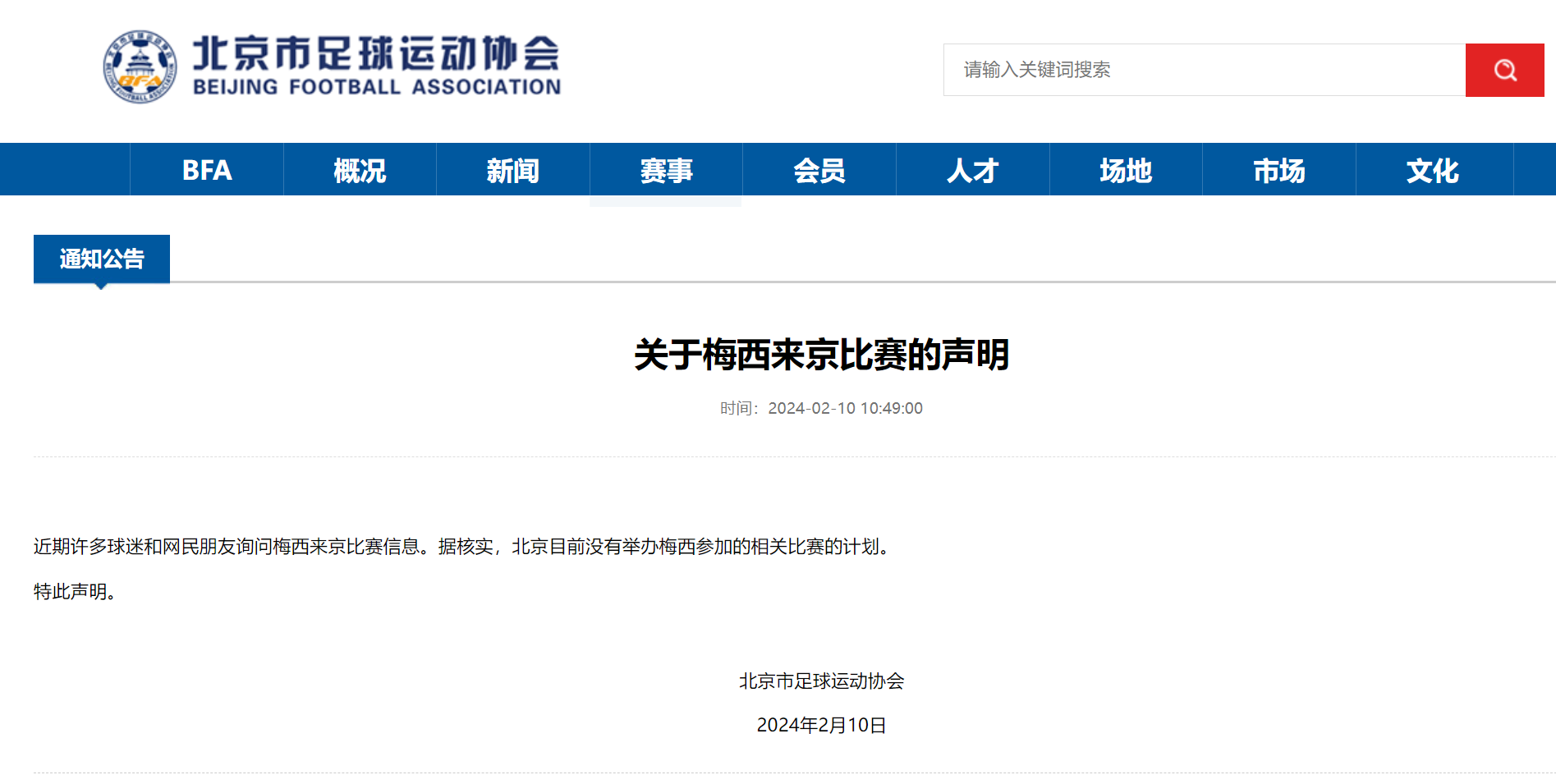Click the date 2024年2月10日

tap(821, 725)
